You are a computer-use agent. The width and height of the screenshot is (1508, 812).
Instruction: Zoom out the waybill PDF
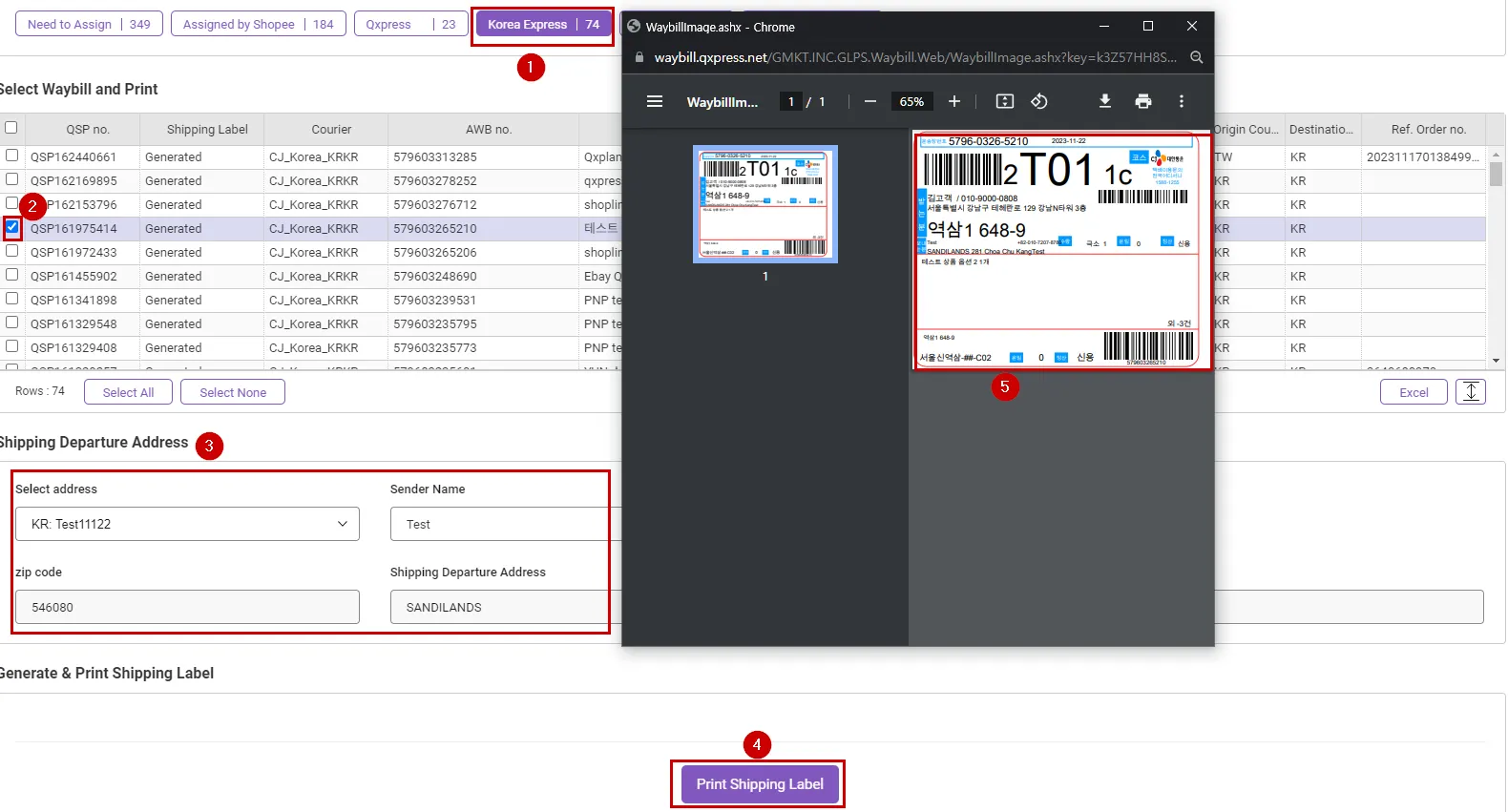point(869,101)
